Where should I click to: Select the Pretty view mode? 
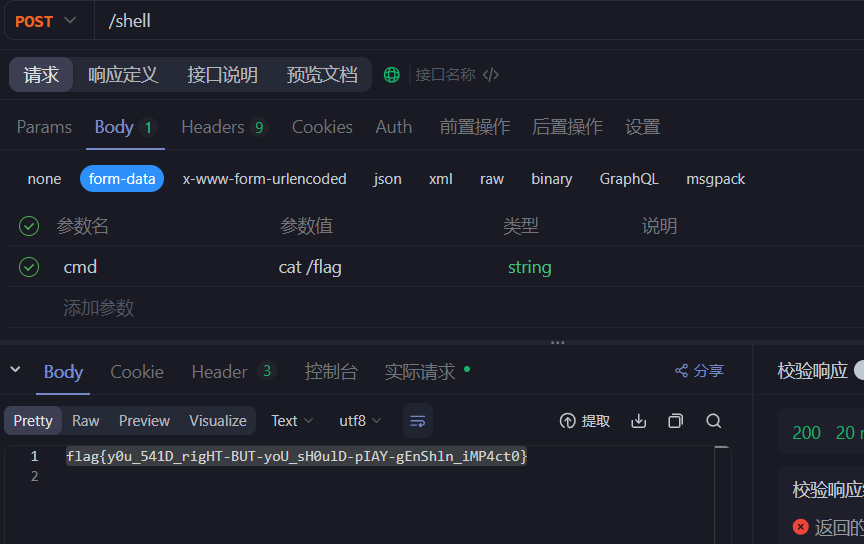pos(33,421)
